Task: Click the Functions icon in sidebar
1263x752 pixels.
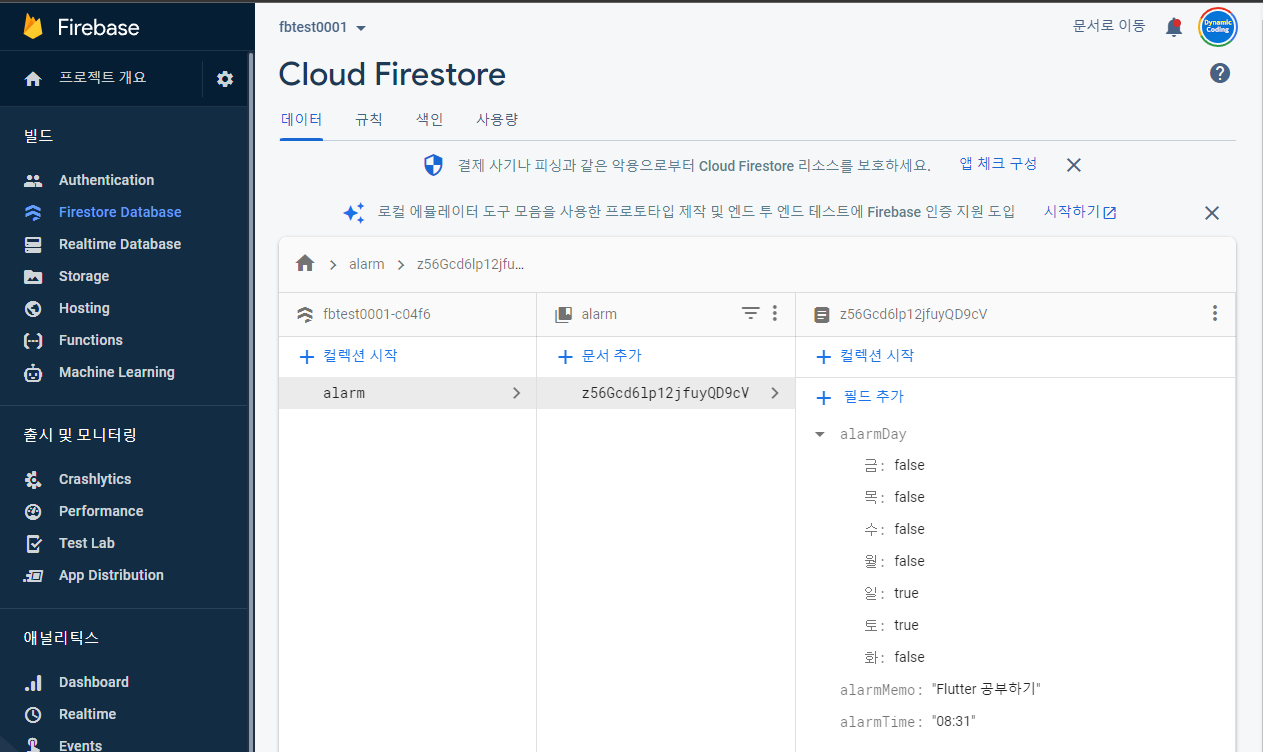Action: click(33, 340)
